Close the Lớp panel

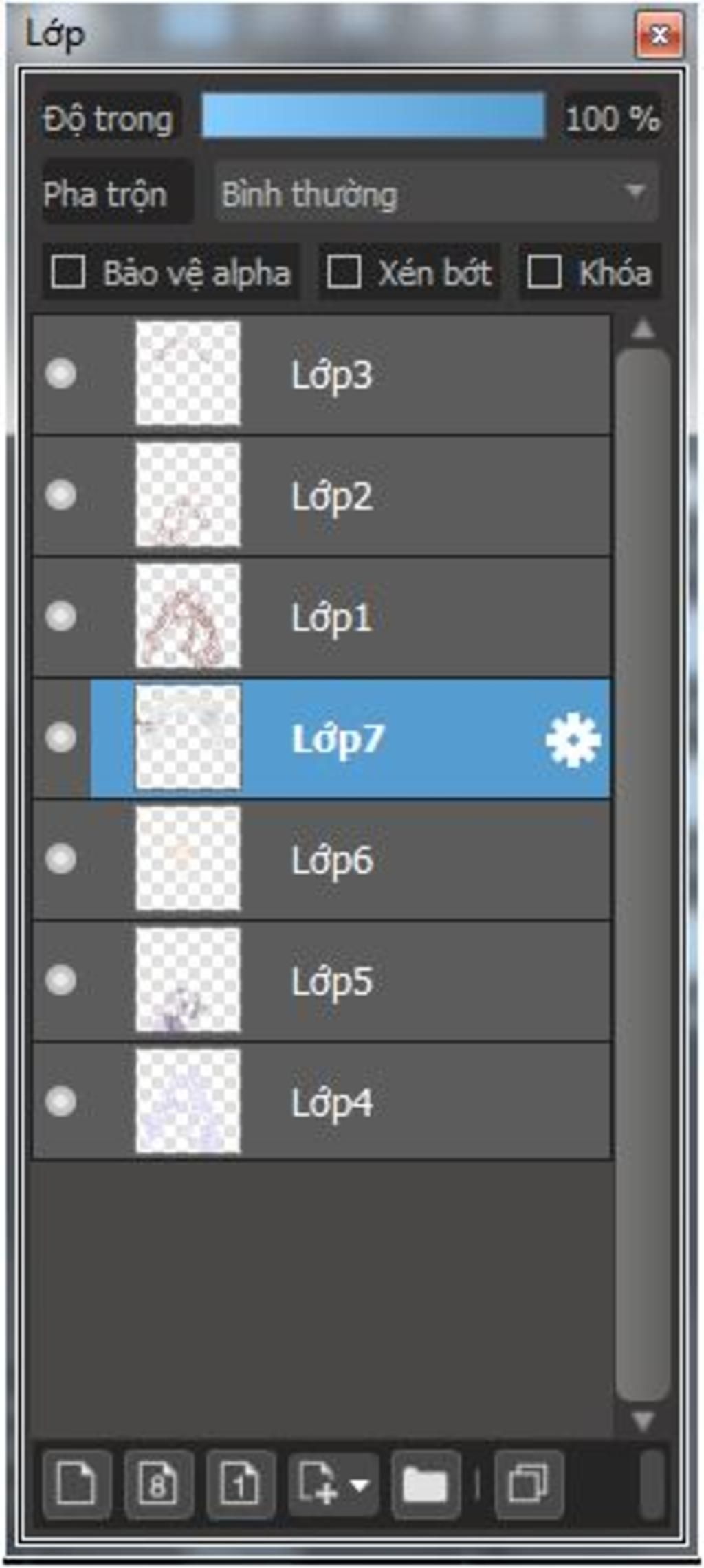tap(659, 34)
